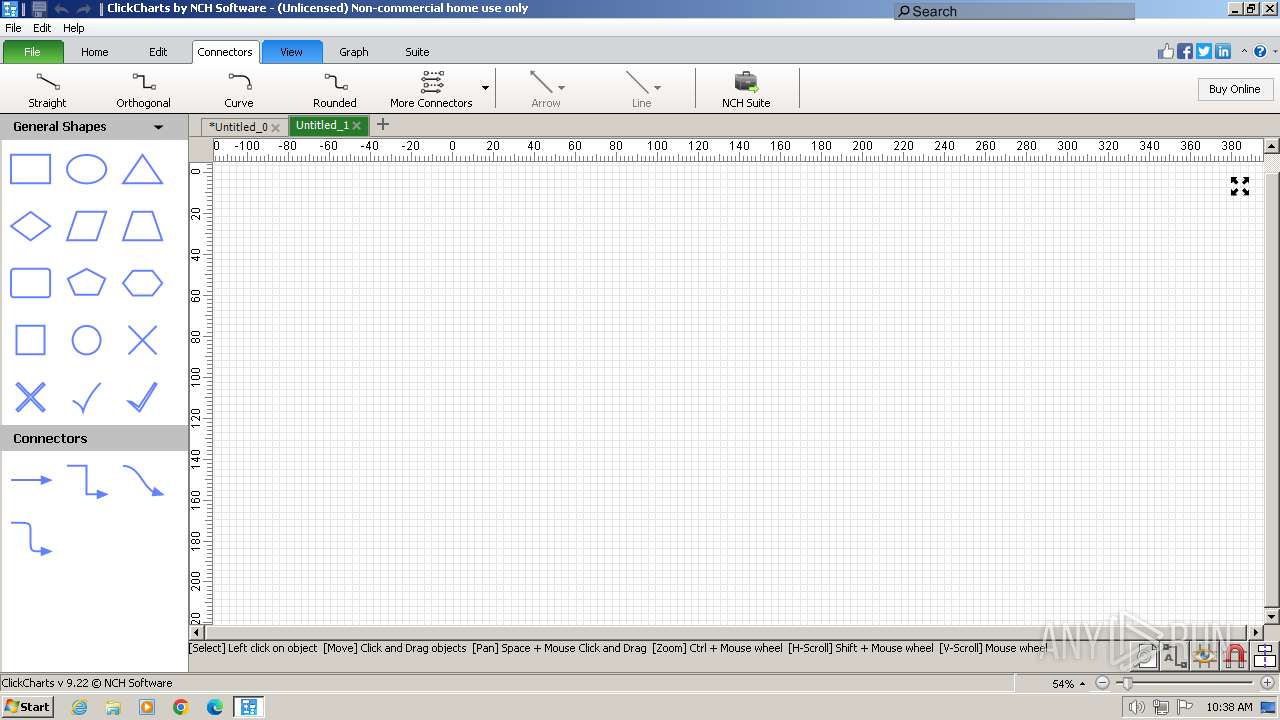Viewport: 1280px width, 720px height.
Task: Pick the hexagon shape
Action: click(x=142, y=283)
